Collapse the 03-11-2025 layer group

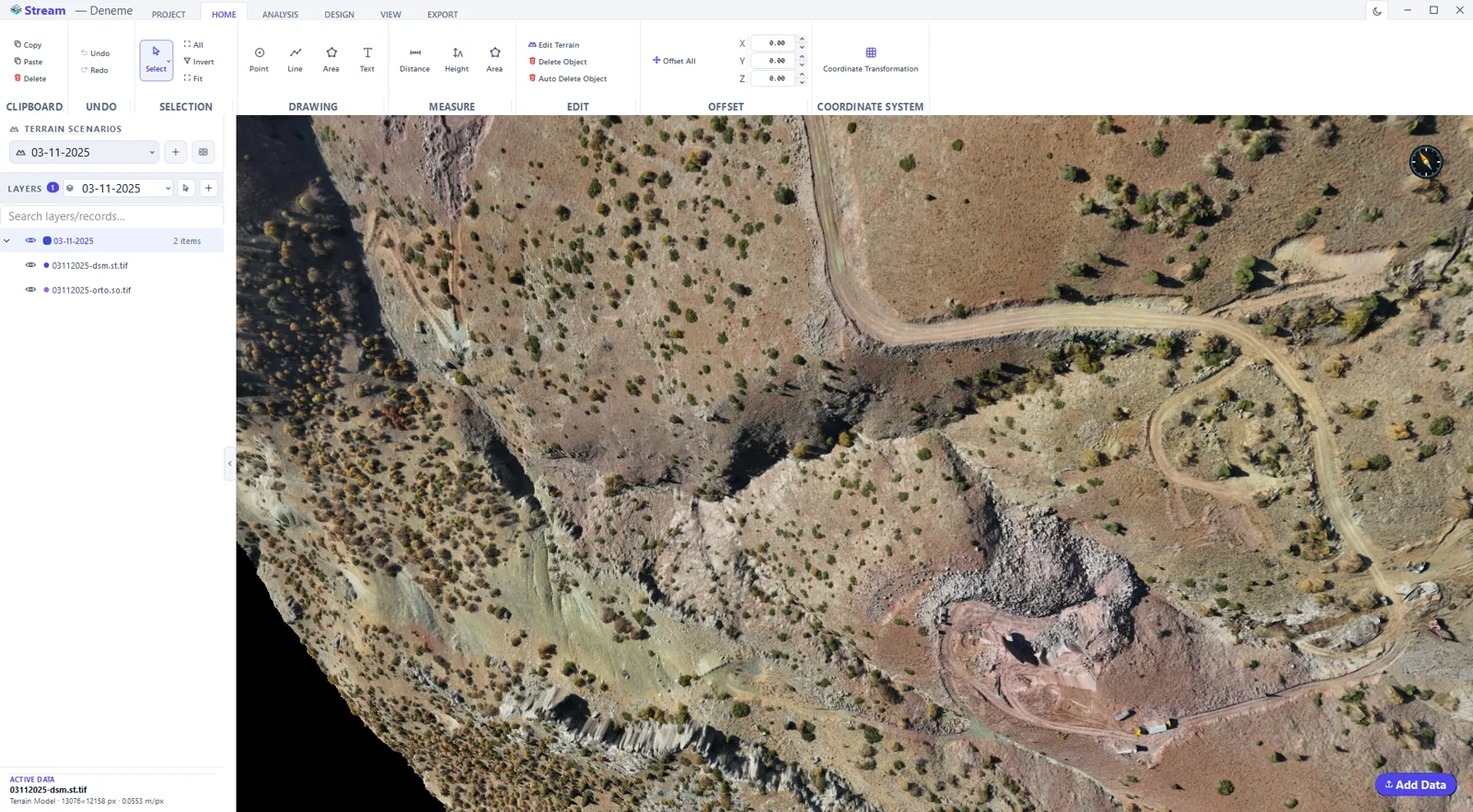(x=7, y=241)
